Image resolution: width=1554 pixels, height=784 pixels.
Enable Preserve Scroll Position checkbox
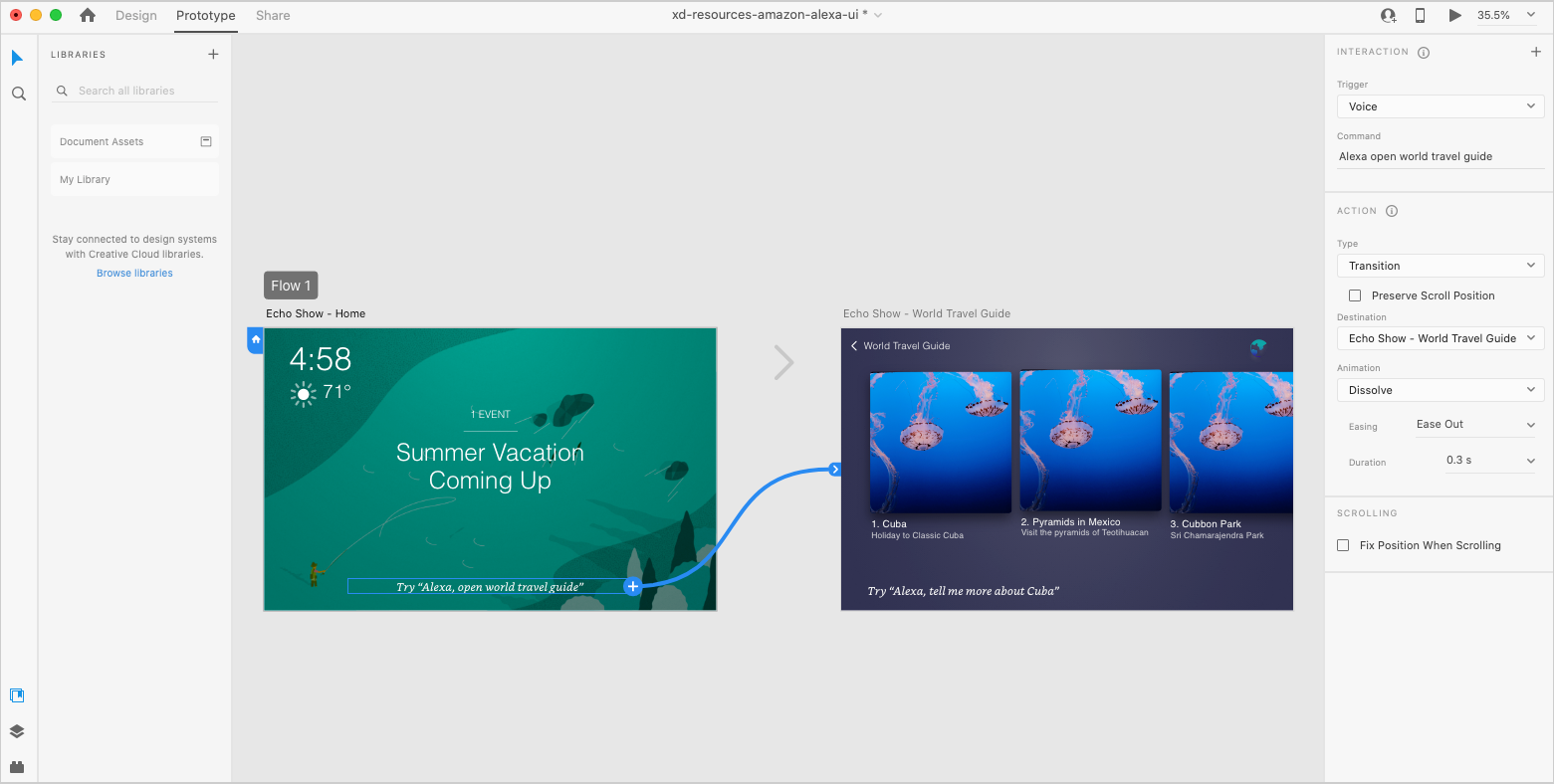[x=1355, y=295]
